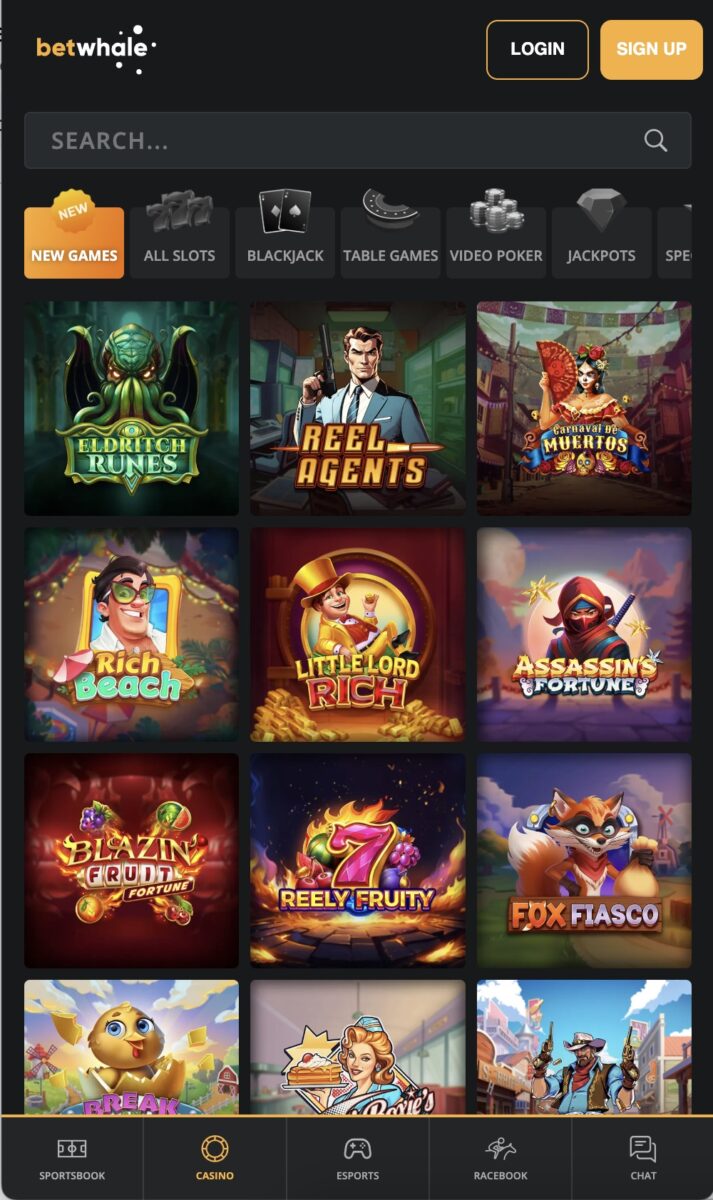
Task: Open the Esports gamepad icon
Action: click(358, 1148)
